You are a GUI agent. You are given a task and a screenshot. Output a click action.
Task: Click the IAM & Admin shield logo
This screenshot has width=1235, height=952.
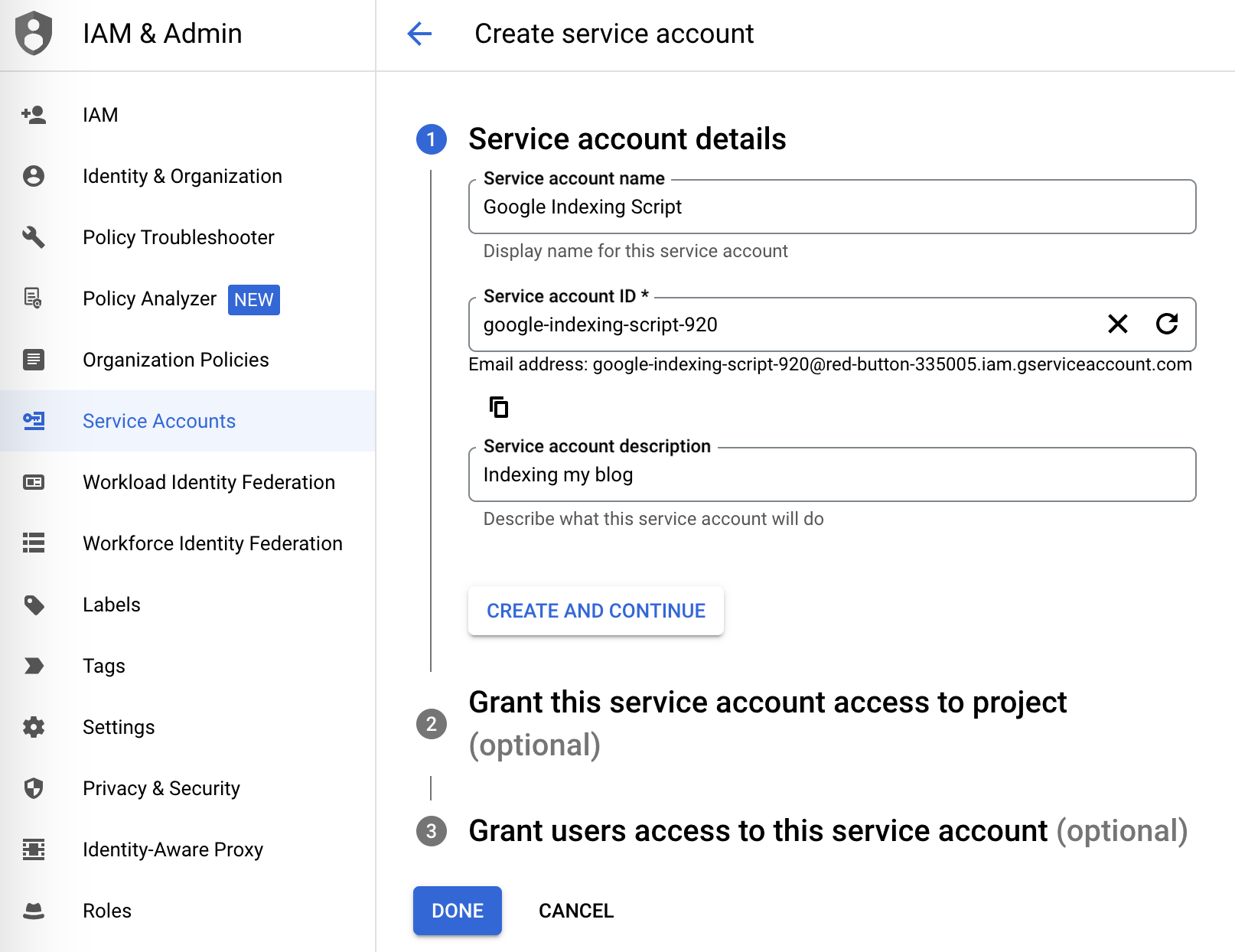pos(34,34)
